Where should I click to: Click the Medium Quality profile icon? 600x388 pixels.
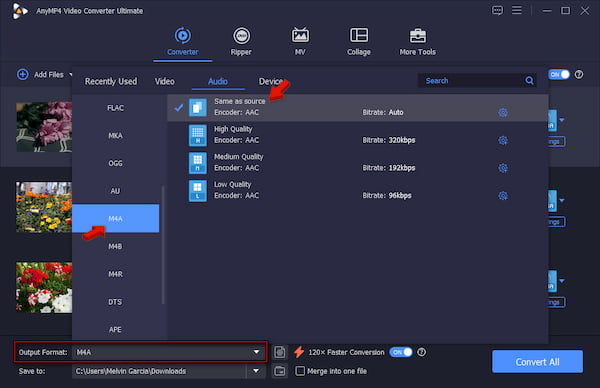[x=197, y=163]
